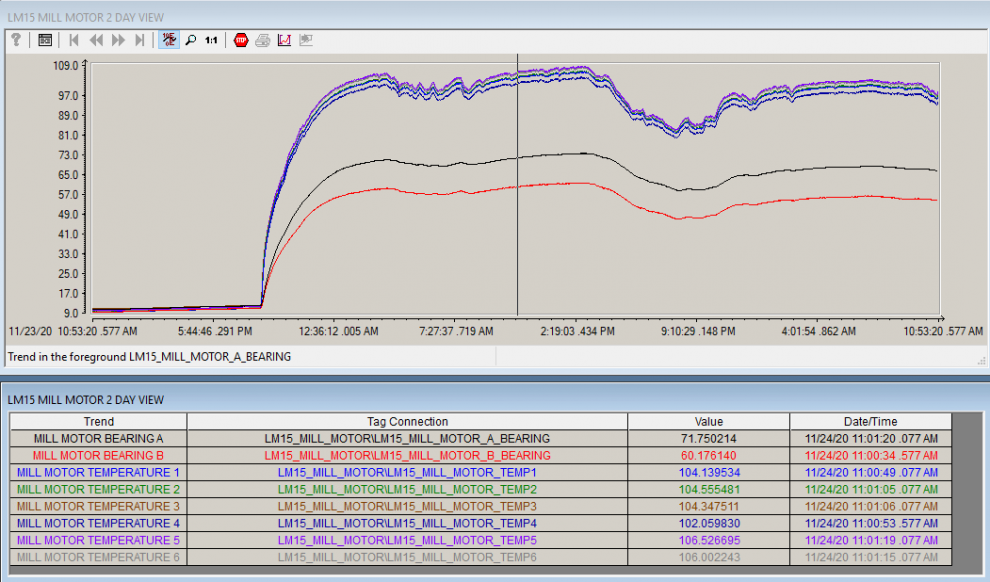Click the magnifier zoom tool
990x582 pixels.
(190, 40)
